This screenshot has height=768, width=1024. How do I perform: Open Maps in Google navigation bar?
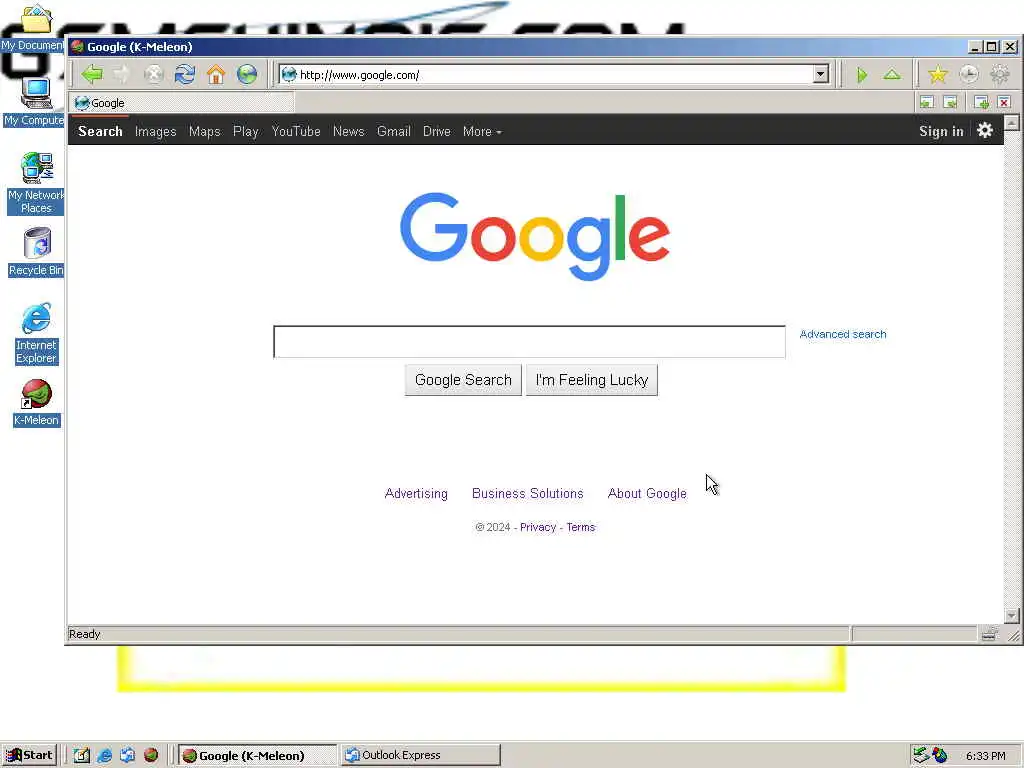pos(204,131)
